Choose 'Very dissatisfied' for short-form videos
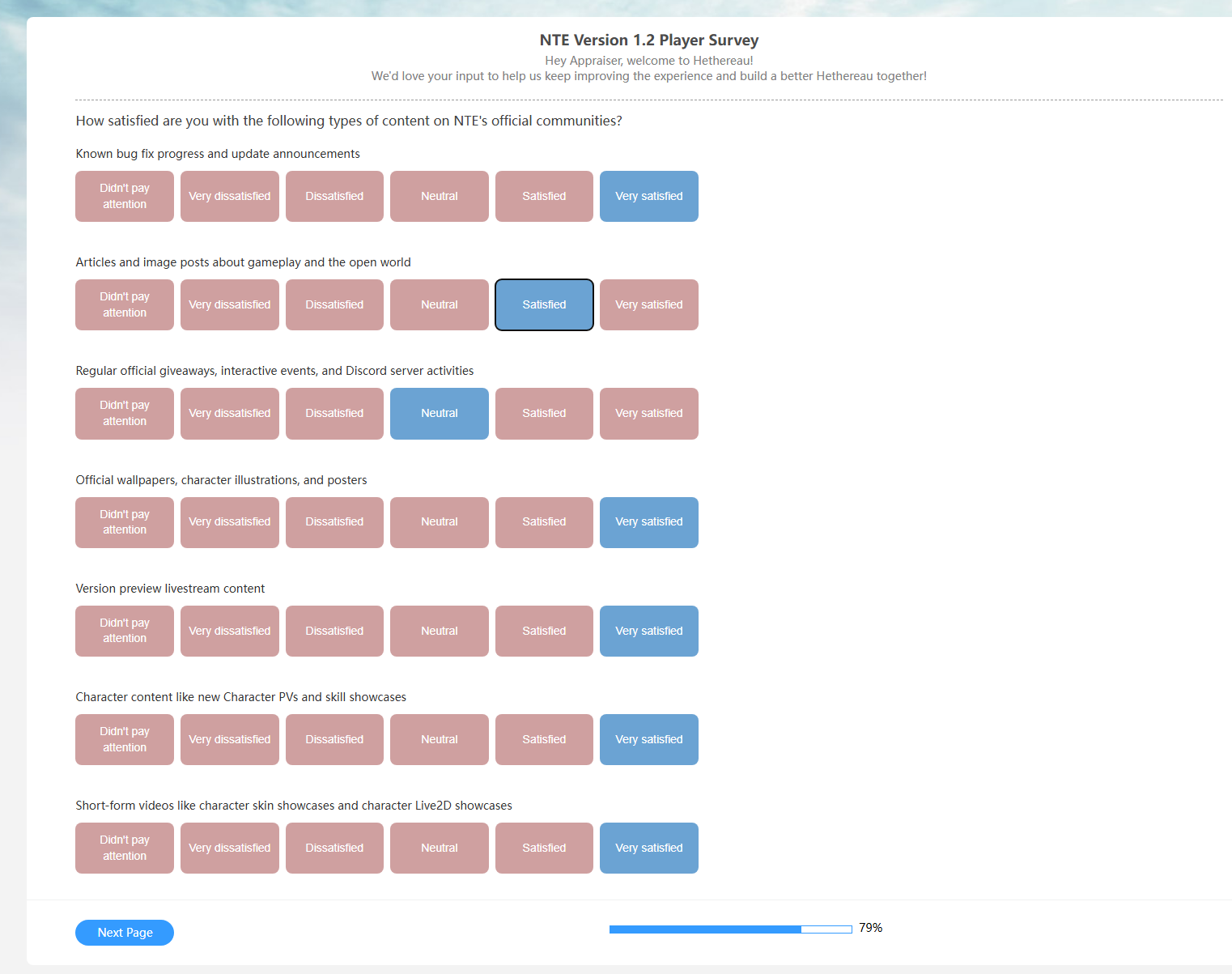This screenshot has width=1232, height=974. coord(230,848)
